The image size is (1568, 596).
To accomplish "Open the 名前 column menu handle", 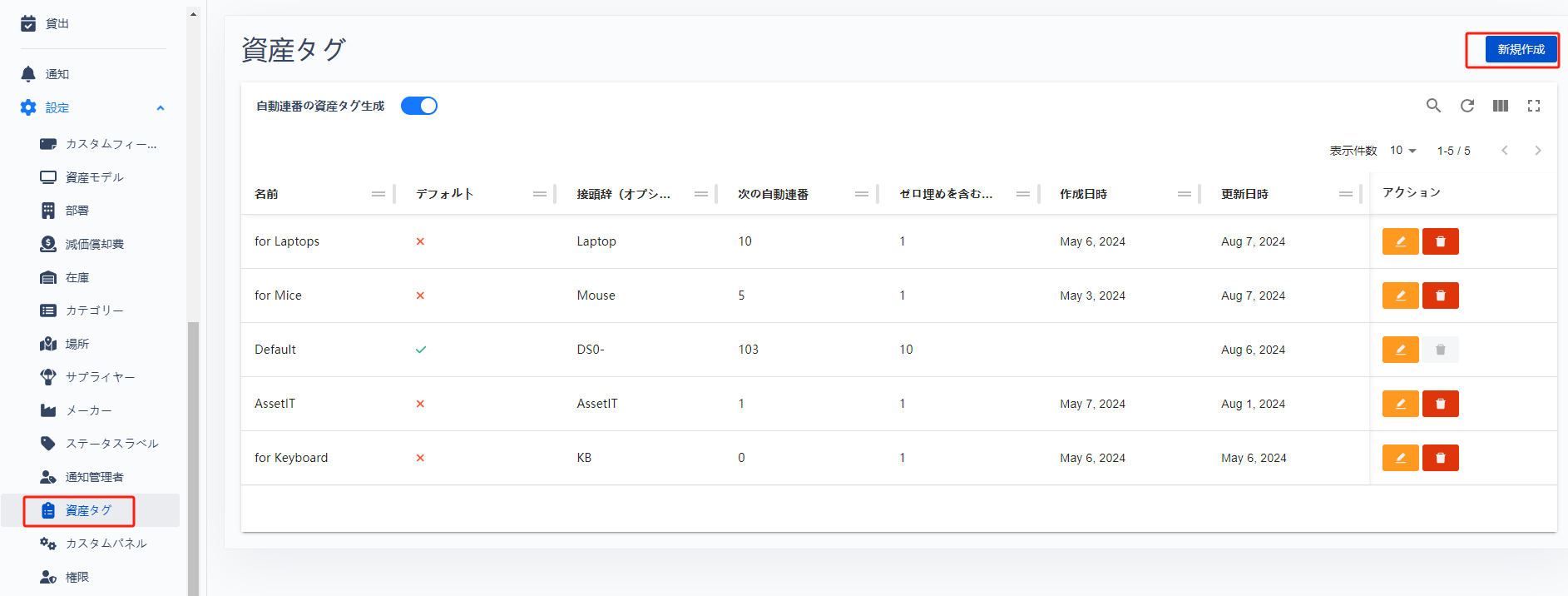I will (378, 194).
